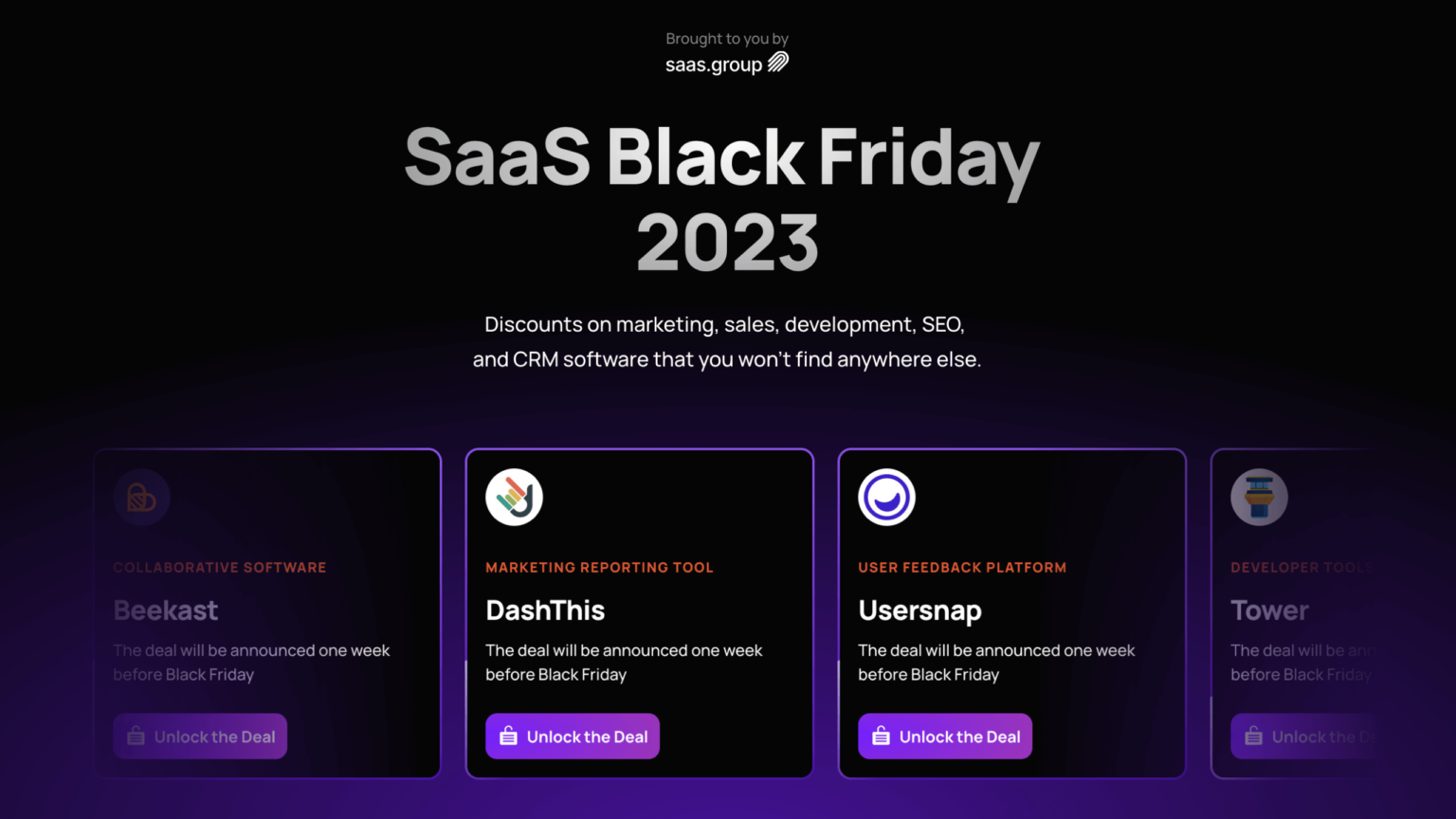Select the DashThis deal card

coord(639,612)
